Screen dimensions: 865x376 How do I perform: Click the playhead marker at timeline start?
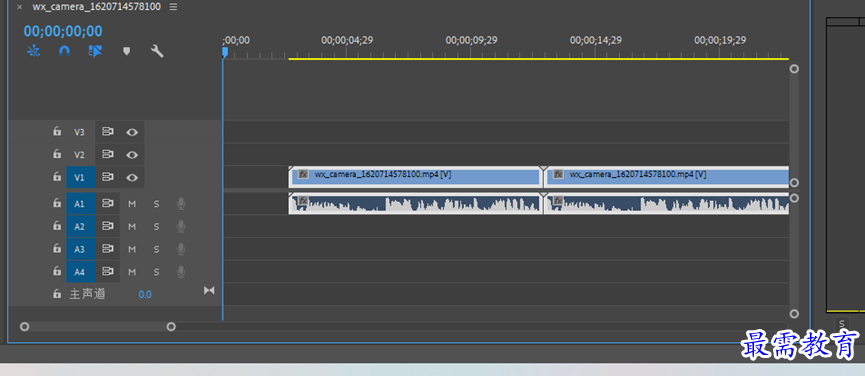pyautogui.click(x=225, y=52)
